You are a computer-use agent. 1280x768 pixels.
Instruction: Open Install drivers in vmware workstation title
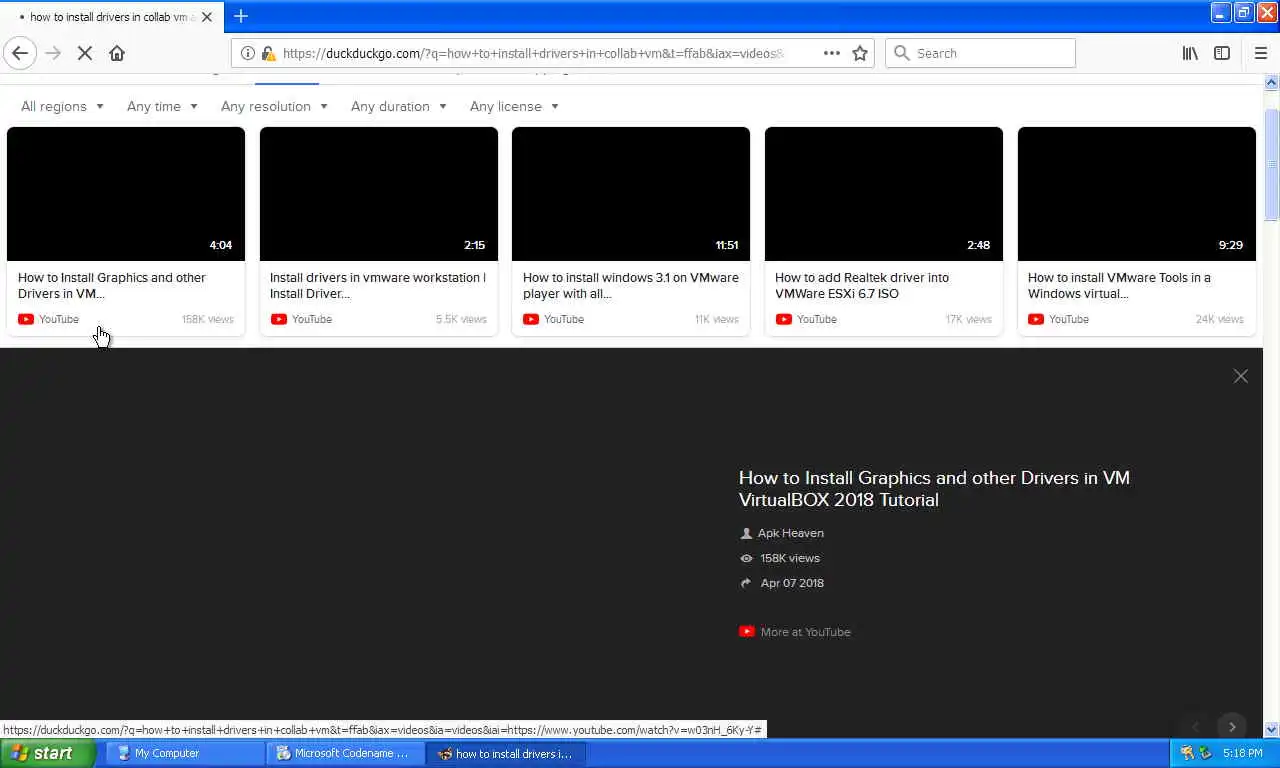click(377, 285)
